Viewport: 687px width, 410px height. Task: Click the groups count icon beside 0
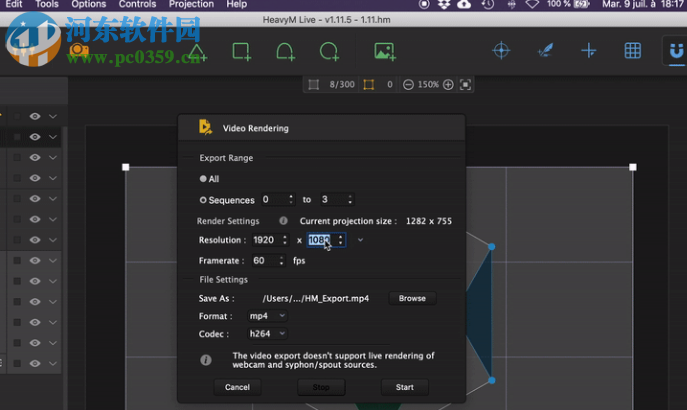(369, 84)
